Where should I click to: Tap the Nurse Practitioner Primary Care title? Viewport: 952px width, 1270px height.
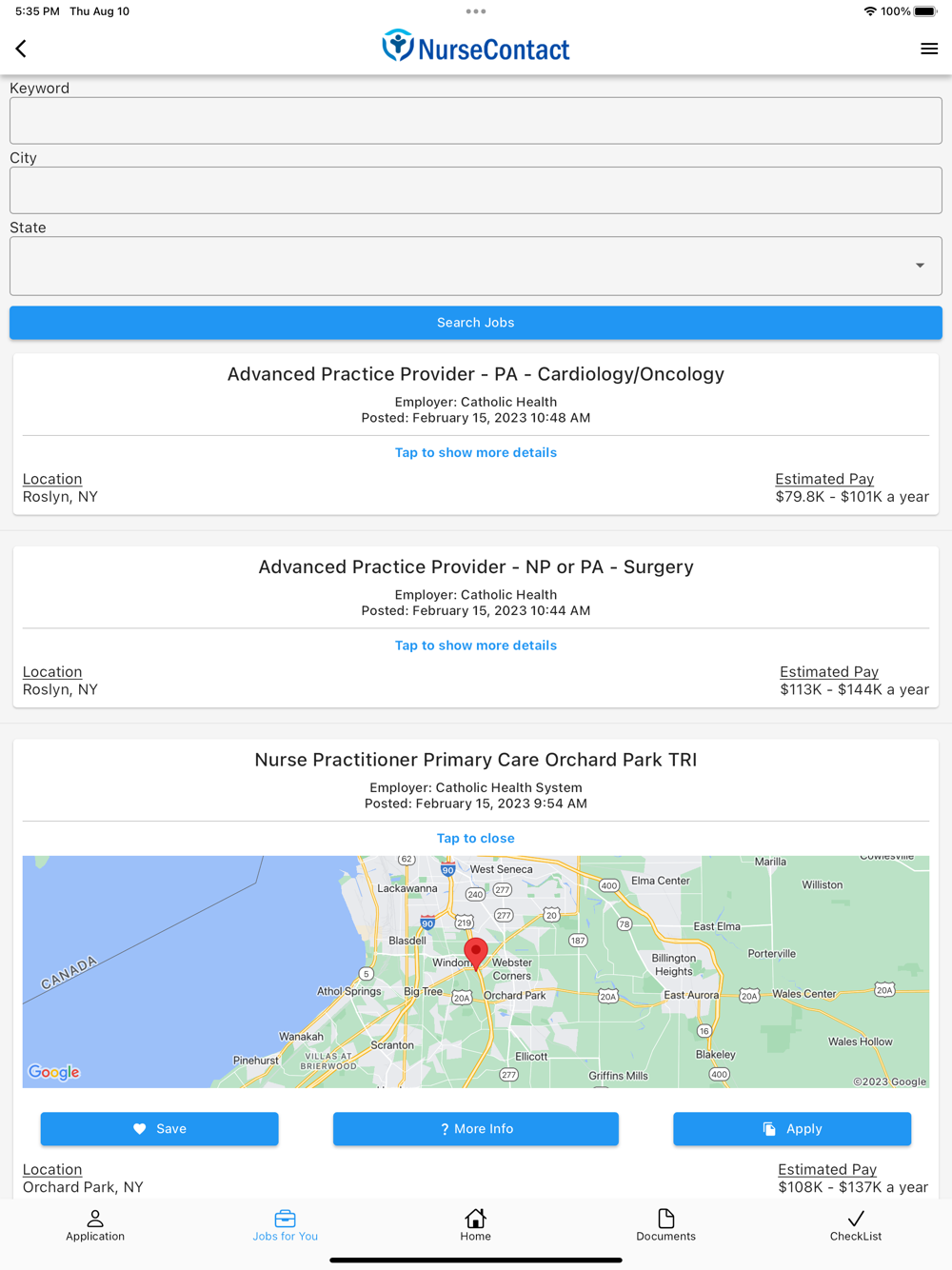coord(476,760)
